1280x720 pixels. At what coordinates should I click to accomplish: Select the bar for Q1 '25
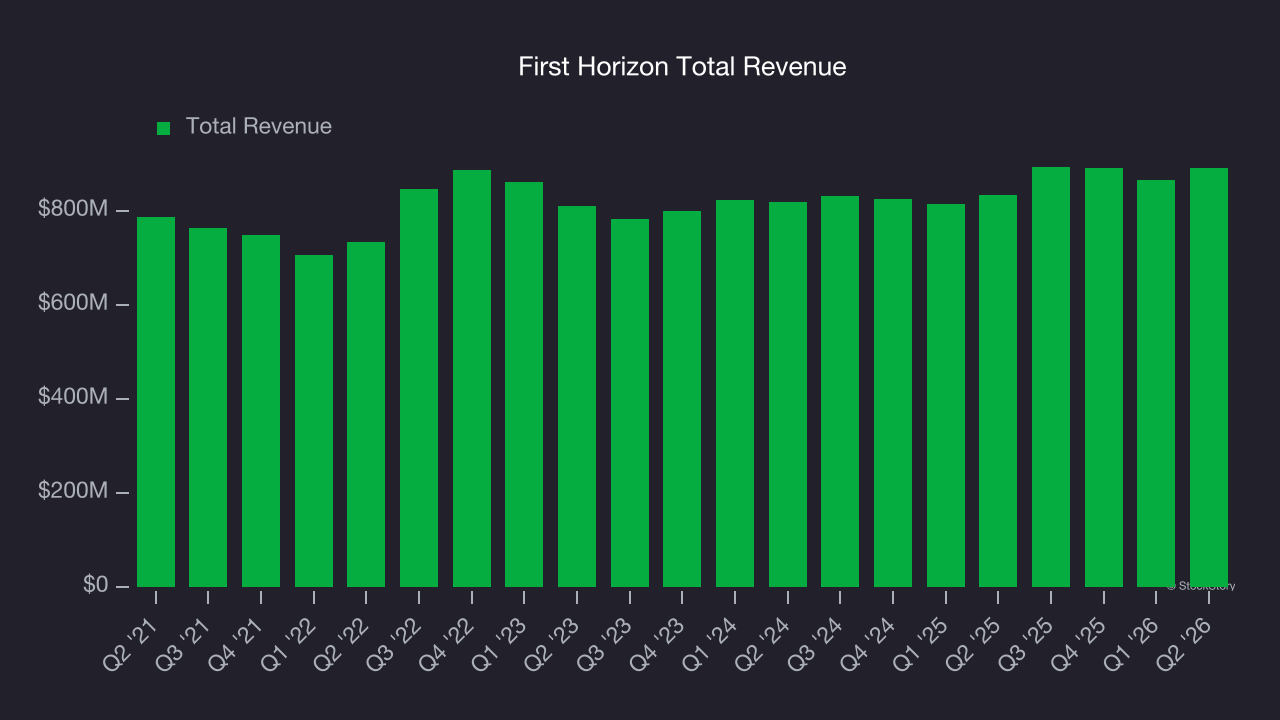(946, 395)
